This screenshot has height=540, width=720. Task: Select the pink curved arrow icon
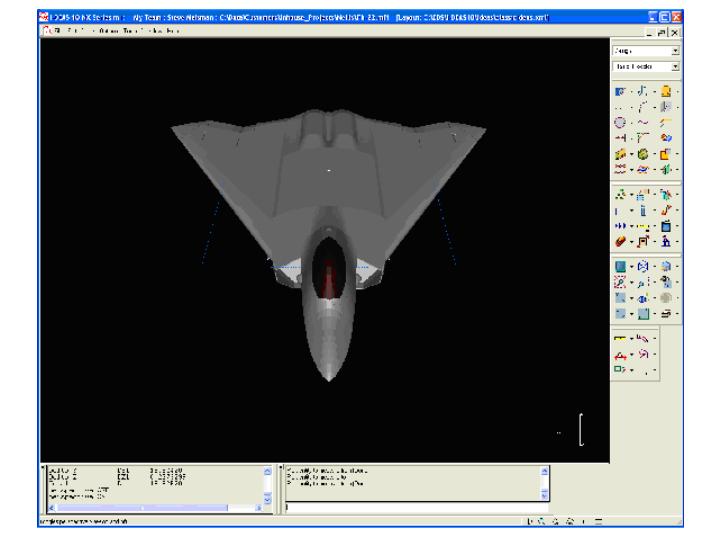pos(643,354)
